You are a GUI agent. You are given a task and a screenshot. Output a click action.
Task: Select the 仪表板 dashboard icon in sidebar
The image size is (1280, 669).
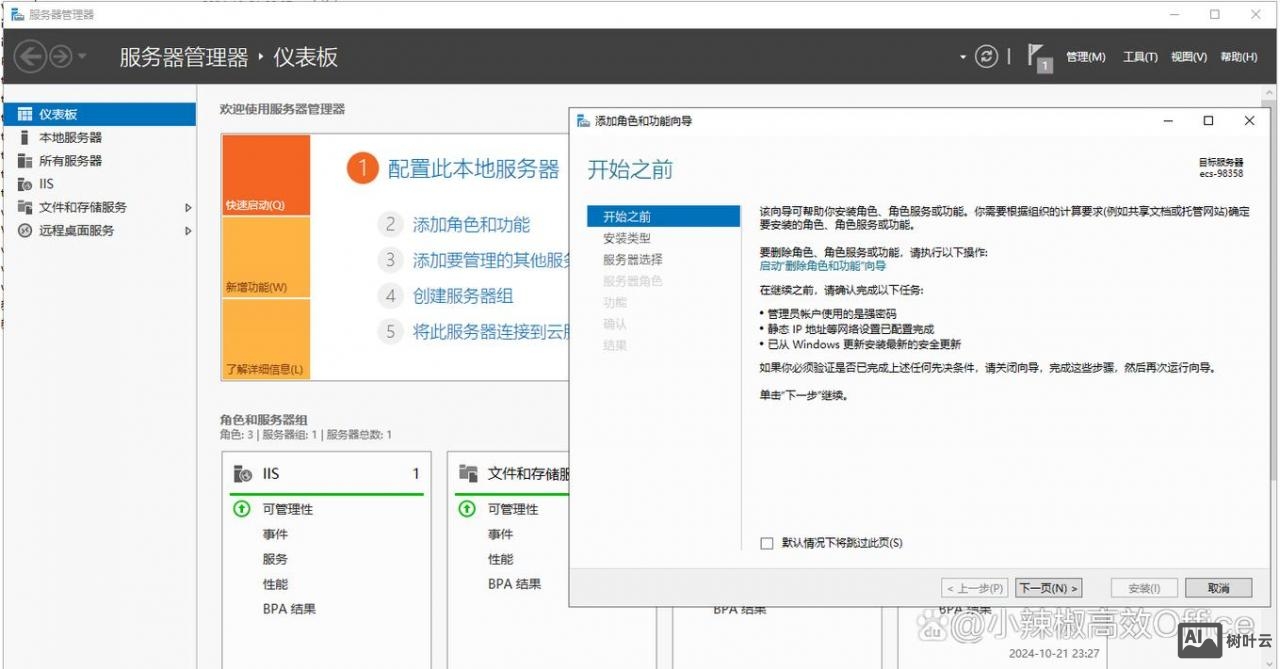point(27,114)
